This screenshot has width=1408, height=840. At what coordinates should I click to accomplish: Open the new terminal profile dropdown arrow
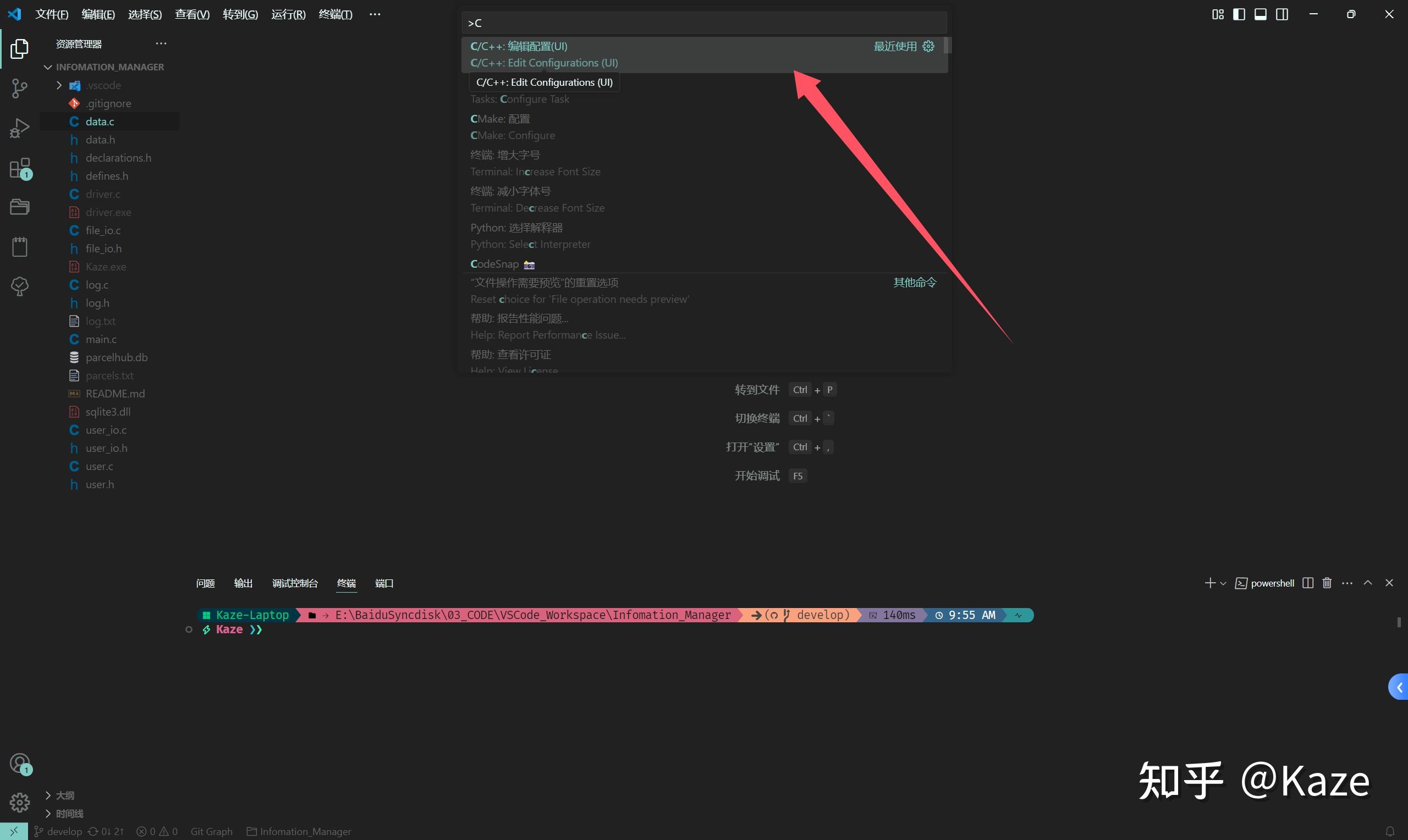tap(1223, 584)
